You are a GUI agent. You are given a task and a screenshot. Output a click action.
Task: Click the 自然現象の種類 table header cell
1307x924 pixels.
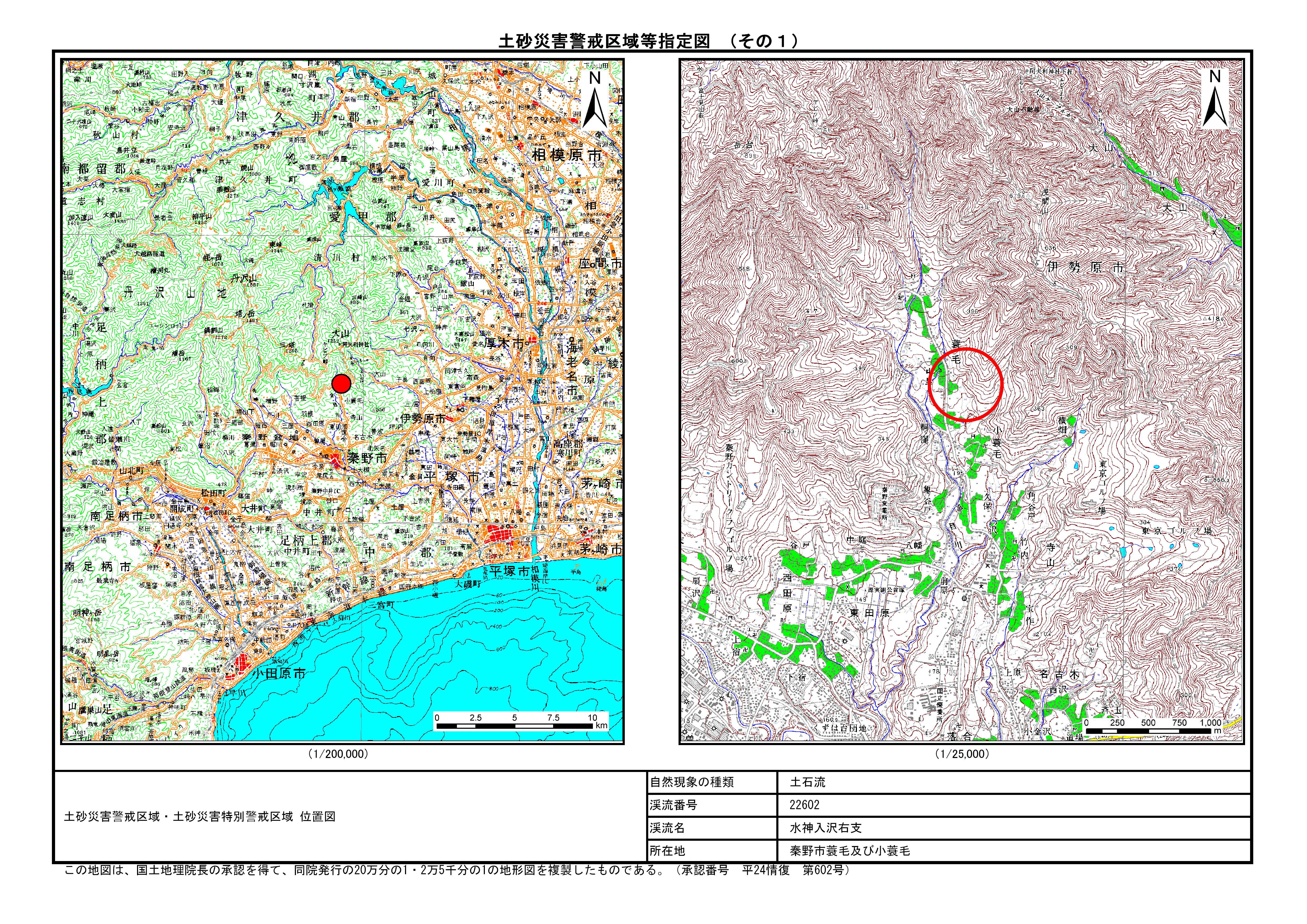click(692, 783)
